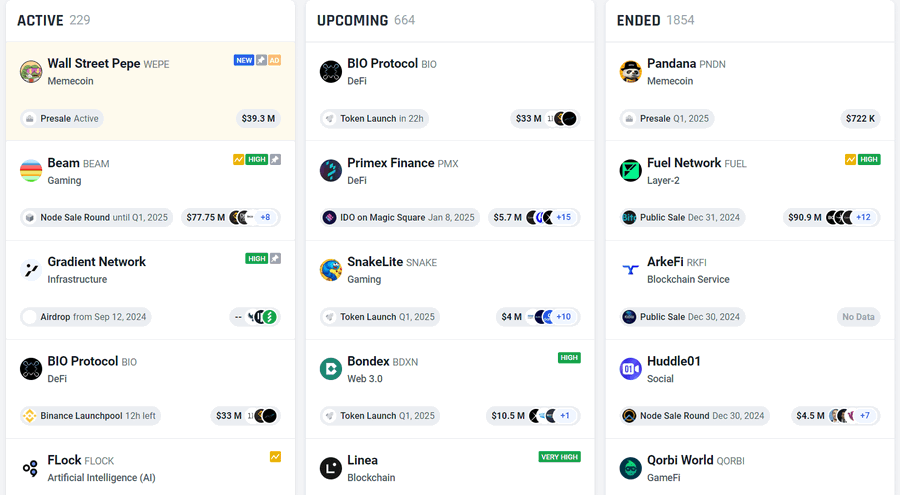Image resolution: width=900 pixels, height=495 pixels.
Task: Open the ArkeFi project link
Action: [x=664, y=262]
